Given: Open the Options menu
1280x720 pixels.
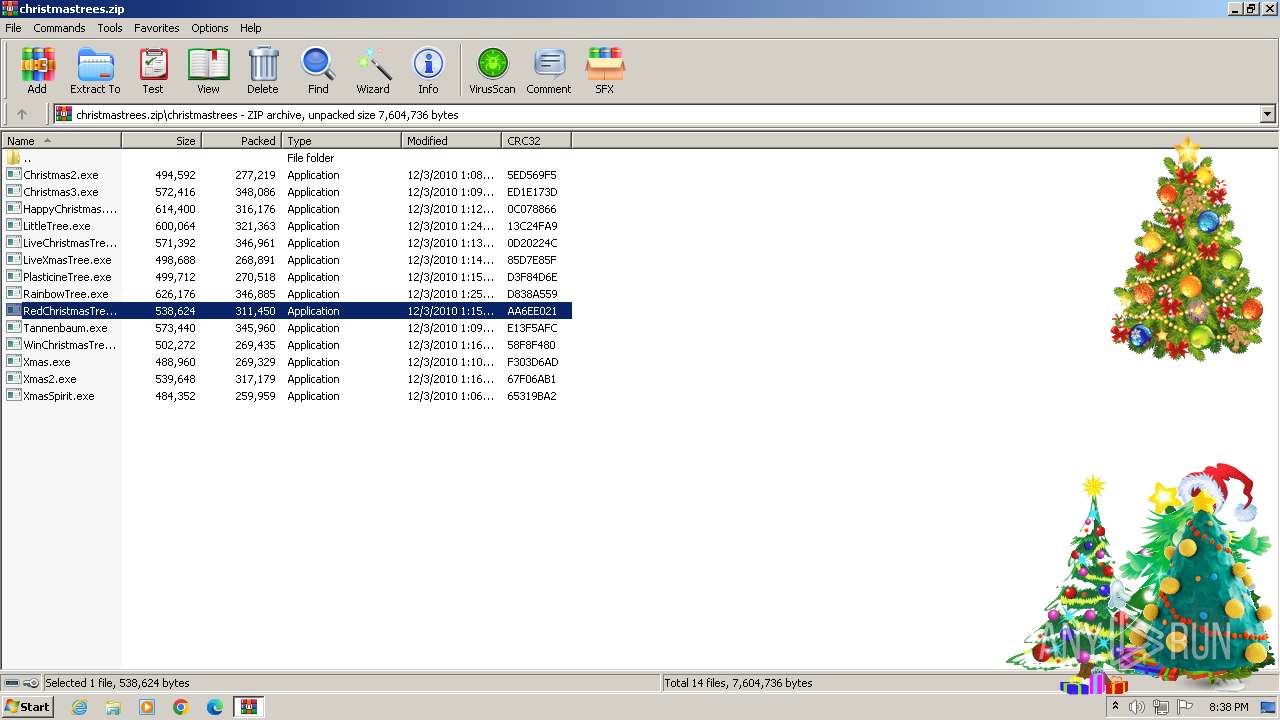Looking at the screenshot, I should tap(210, 28).
